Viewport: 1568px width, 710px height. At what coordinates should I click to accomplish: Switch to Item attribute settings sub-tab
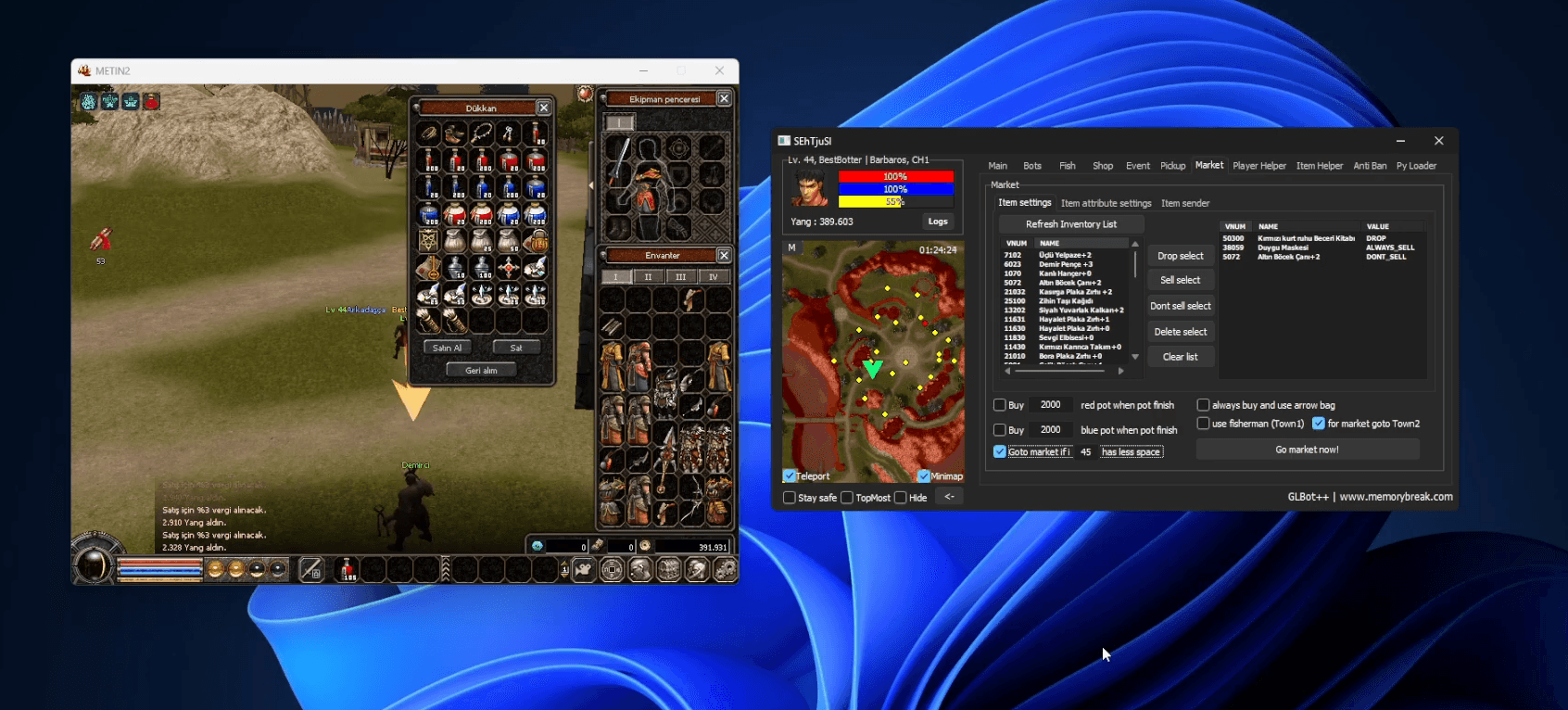point(1106,203)
